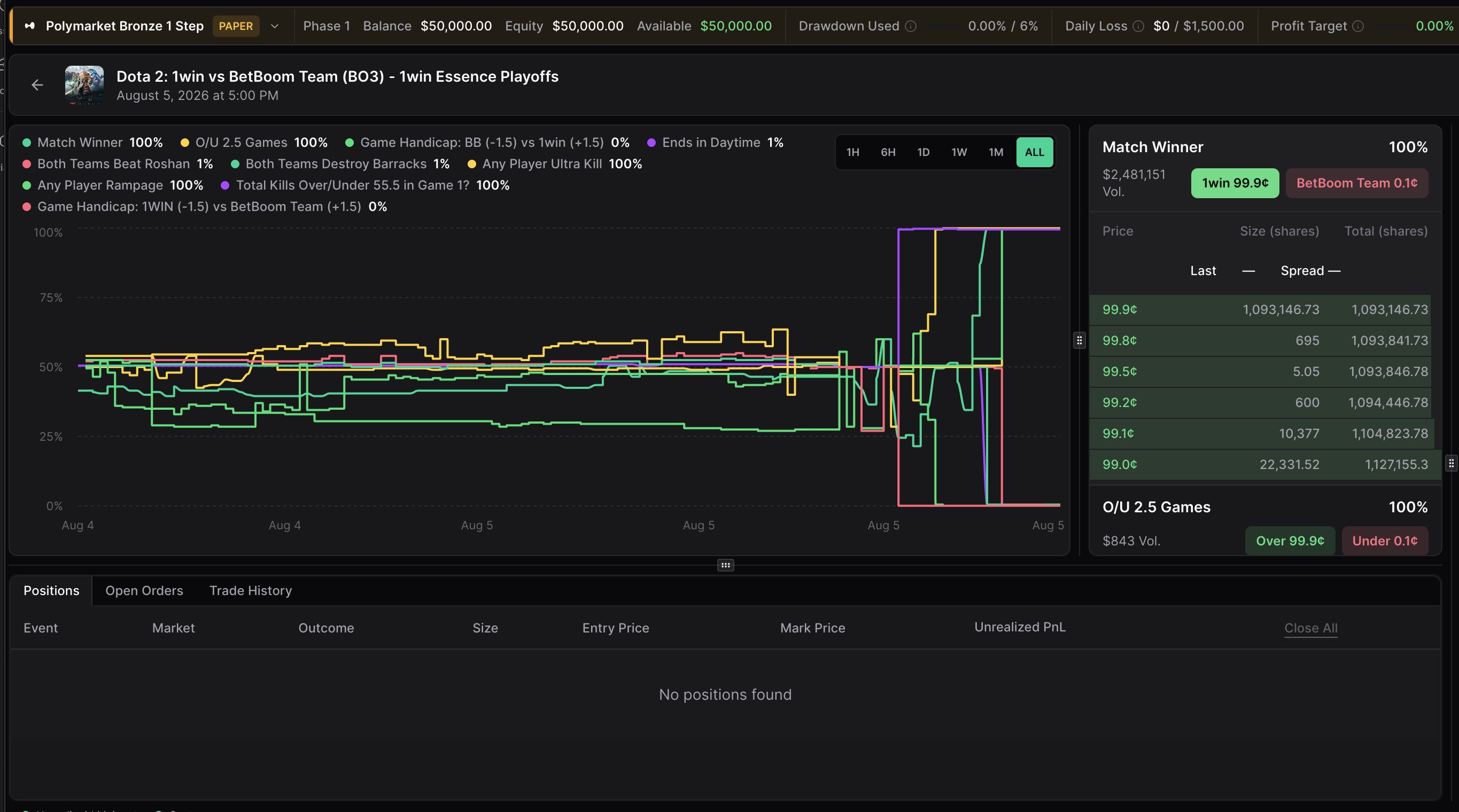Image resolution: width=1459 pixels, height=812 pixels.
Task: Click the Polymarket logo icon in account bar
Action: pos(30,26)
